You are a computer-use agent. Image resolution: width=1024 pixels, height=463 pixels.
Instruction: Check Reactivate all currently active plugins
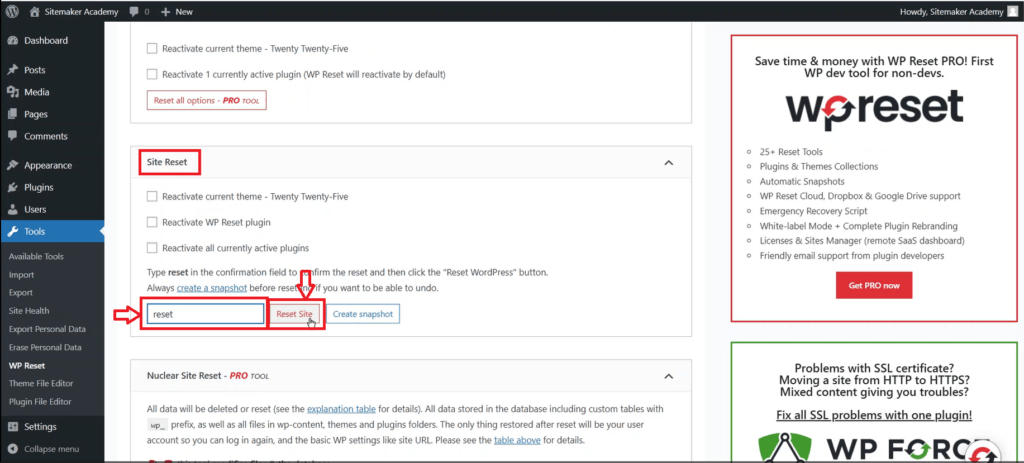(x=152, y=248)
